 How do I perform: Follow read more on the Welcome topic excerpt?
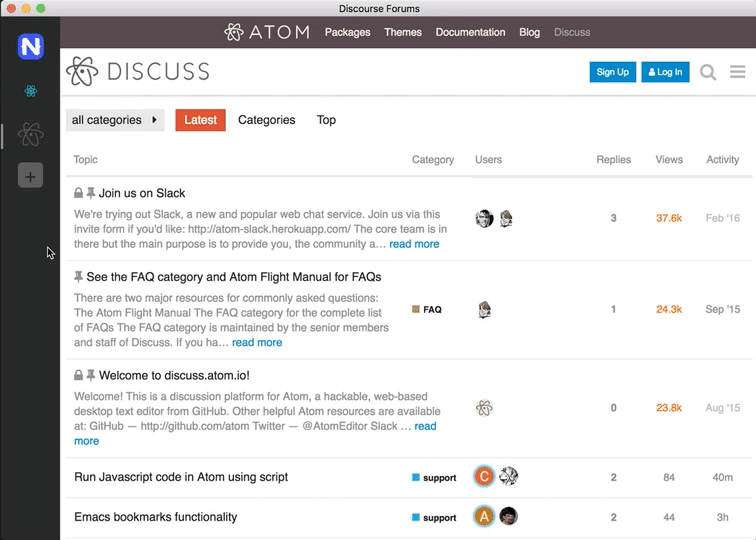(x=425, y=426)
